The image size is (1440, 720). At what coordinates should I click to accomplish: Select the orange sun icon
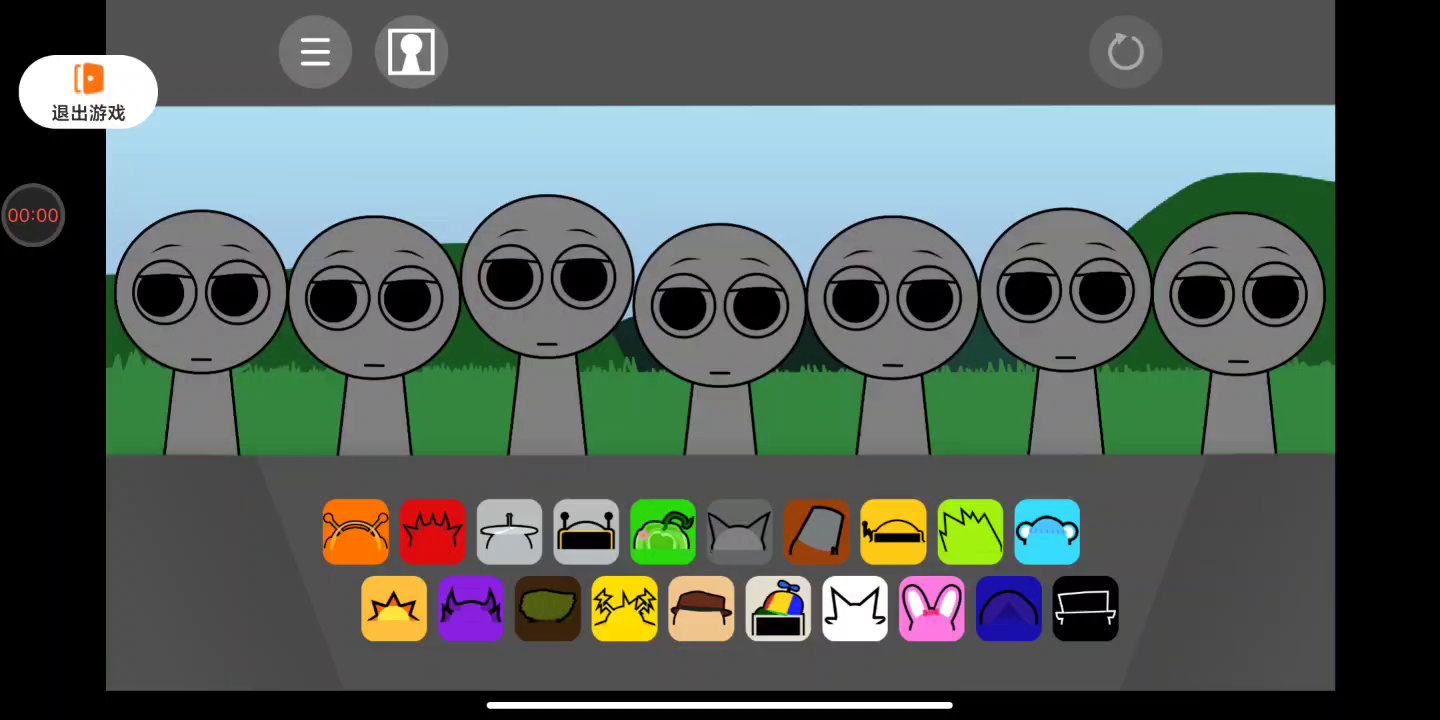[394, 608]
